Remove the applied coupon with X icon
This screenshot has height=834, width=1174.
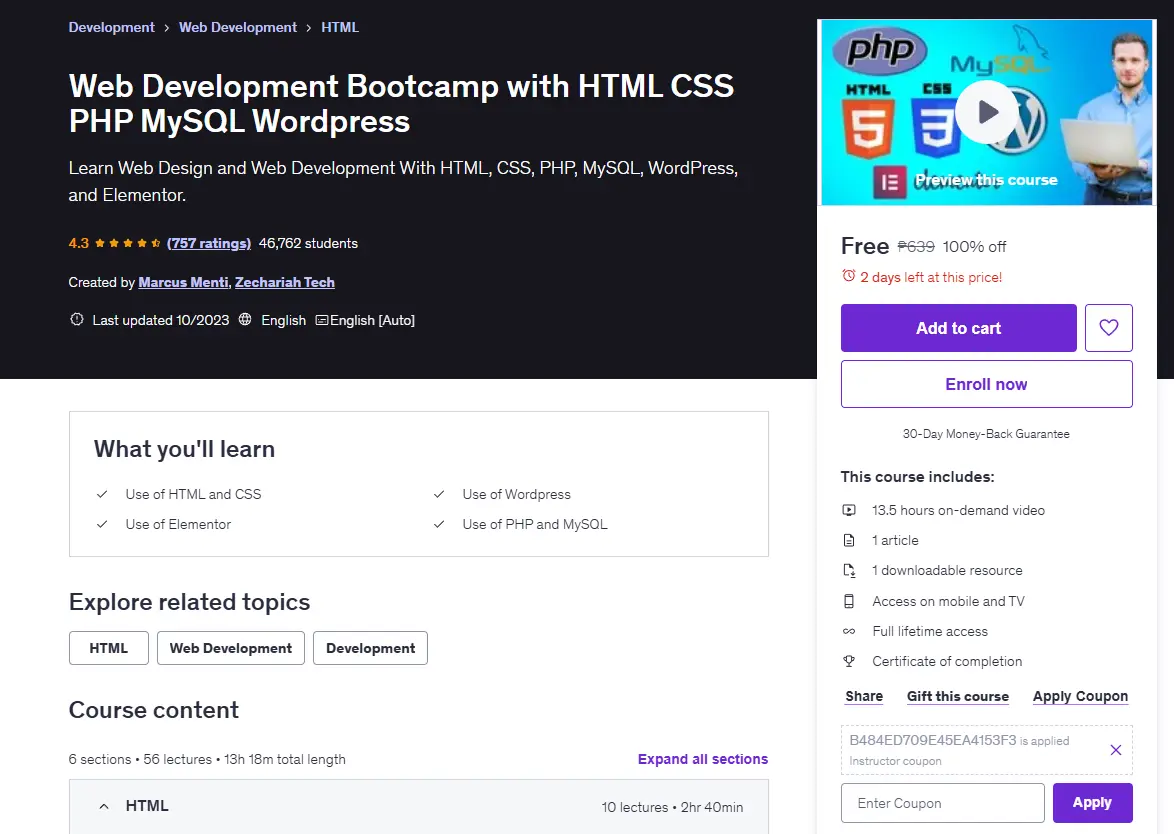1116,749
